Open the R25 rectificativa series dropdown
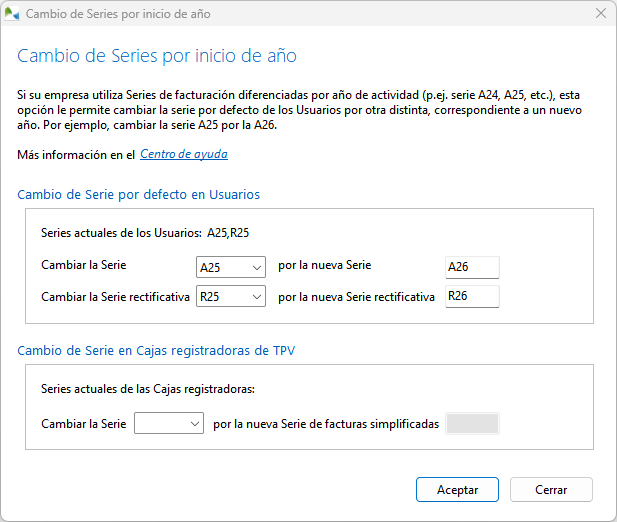The height and width of the screenshot is (522, 617). [231, 297]
